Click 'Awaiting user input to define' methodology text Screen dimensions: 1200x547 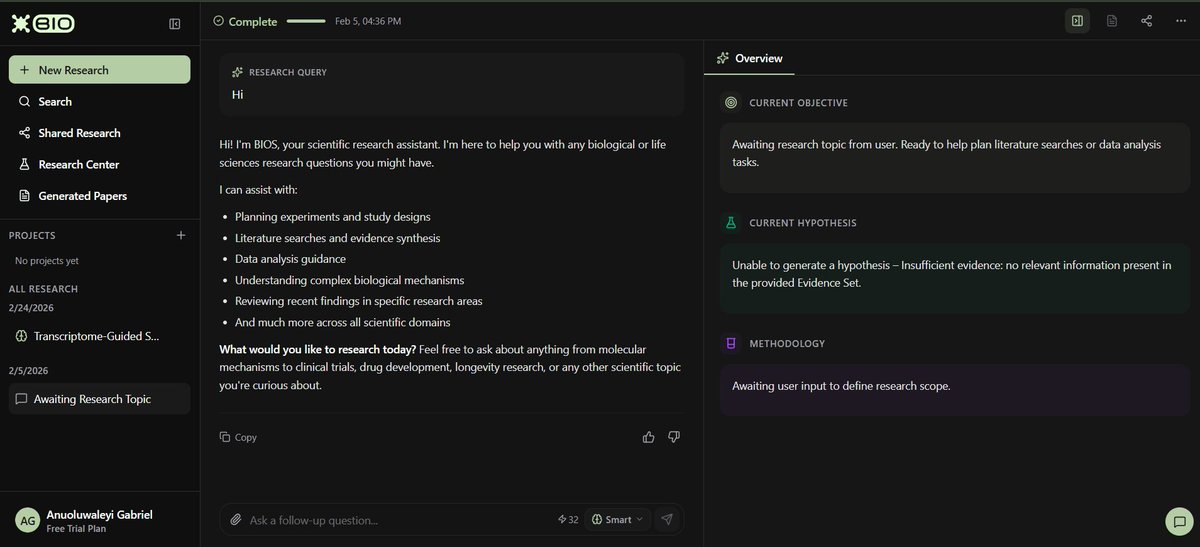point(841,386)
